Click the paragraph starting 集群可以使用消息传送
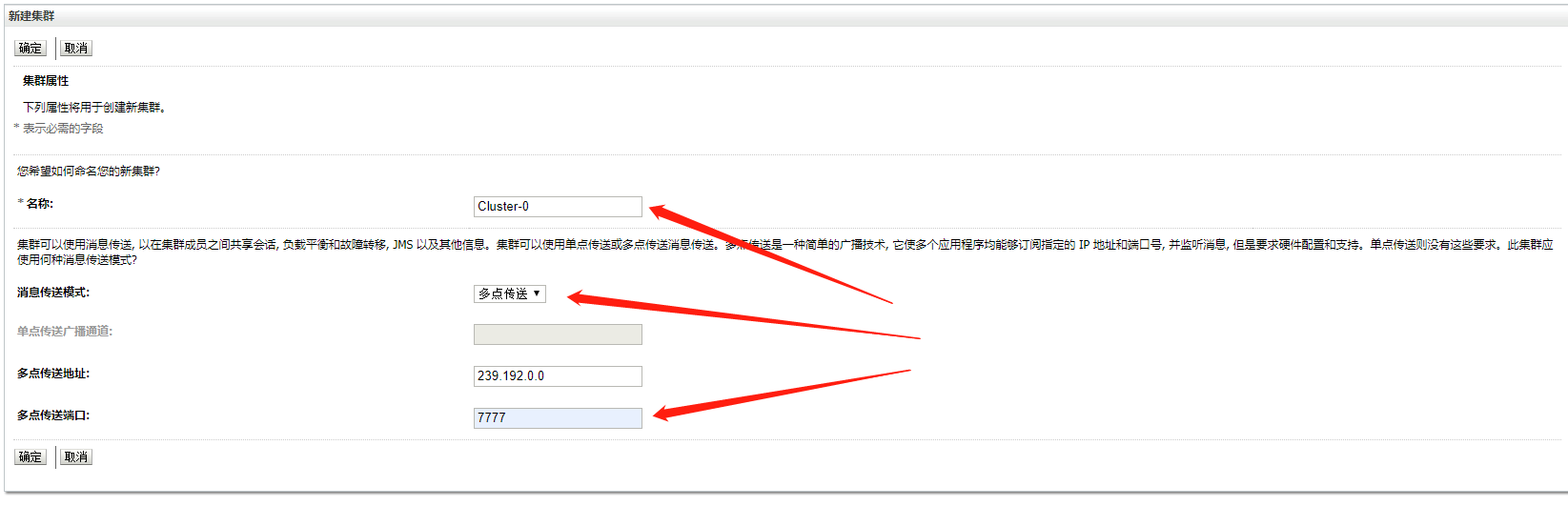The width and height of the screenshot is (1568, 506). (x=785, y=253)
